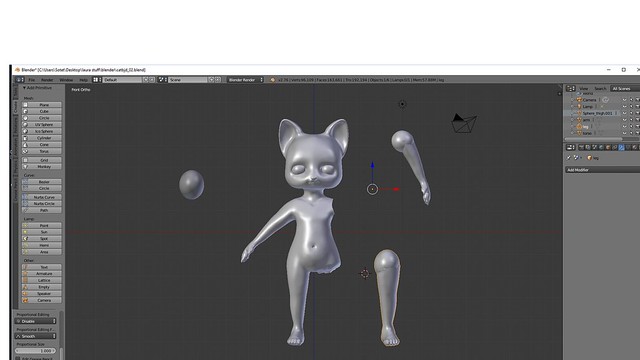Adjust the Proportional Size field
The height and width of the screenshot is (360, 640).
point(36,351)
